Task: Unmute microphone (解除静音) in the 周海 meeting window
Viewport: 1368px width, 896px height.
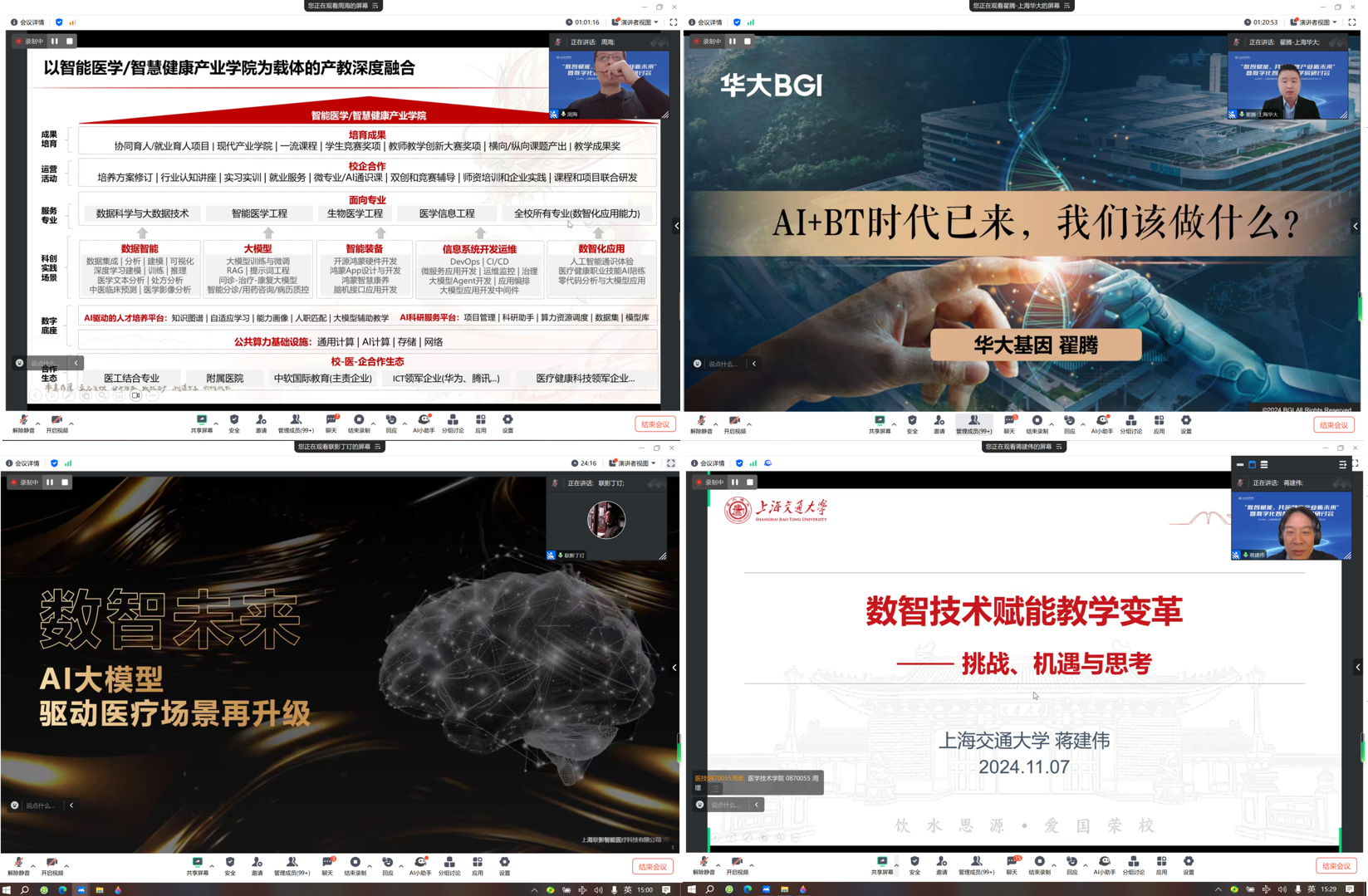Action: pyautogui.click(x=23, y=424)
